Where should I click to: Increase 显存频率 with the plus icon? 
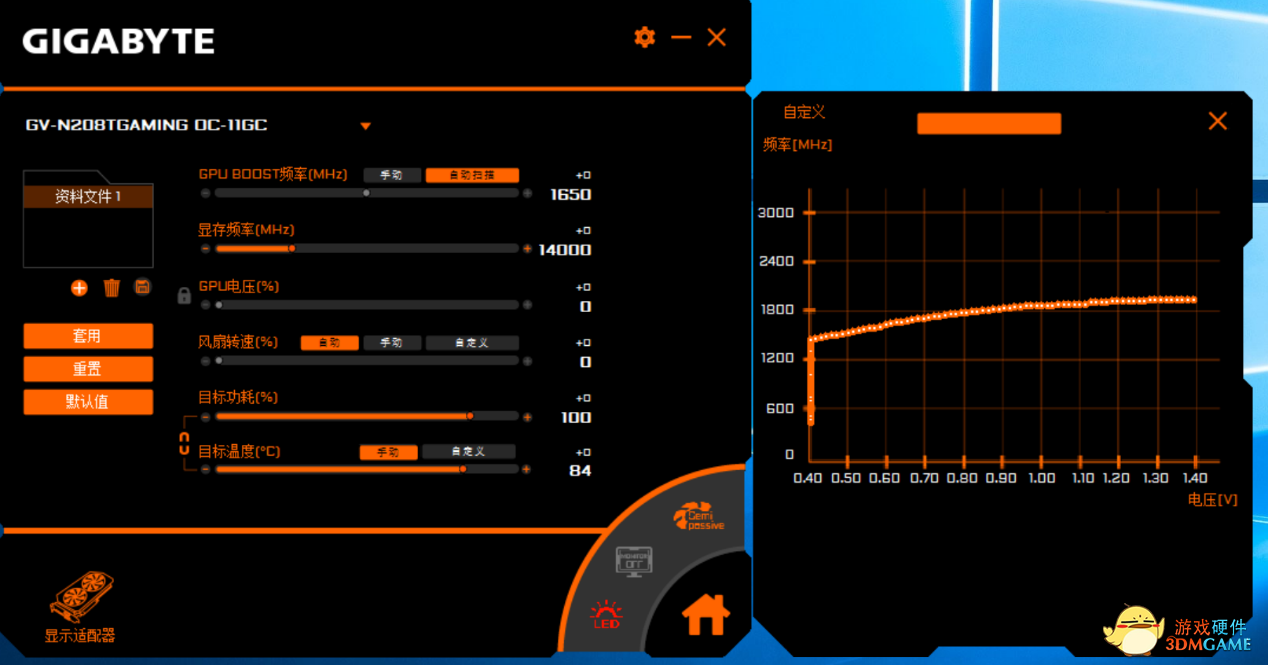[x=527, y=248]
